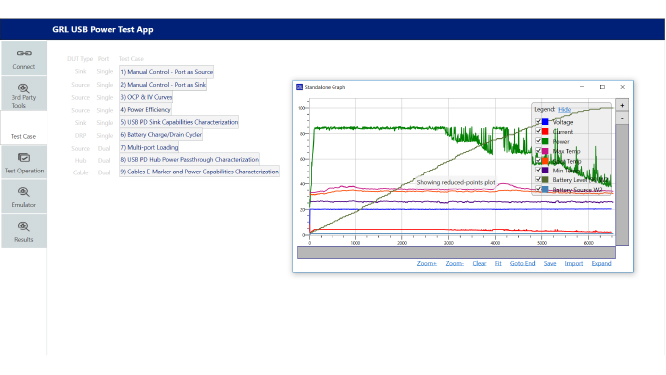Screen dimensions: 666x375
Task: Open test case 2 Manual Control - Port as Sink
Action: tap(163, 85)
